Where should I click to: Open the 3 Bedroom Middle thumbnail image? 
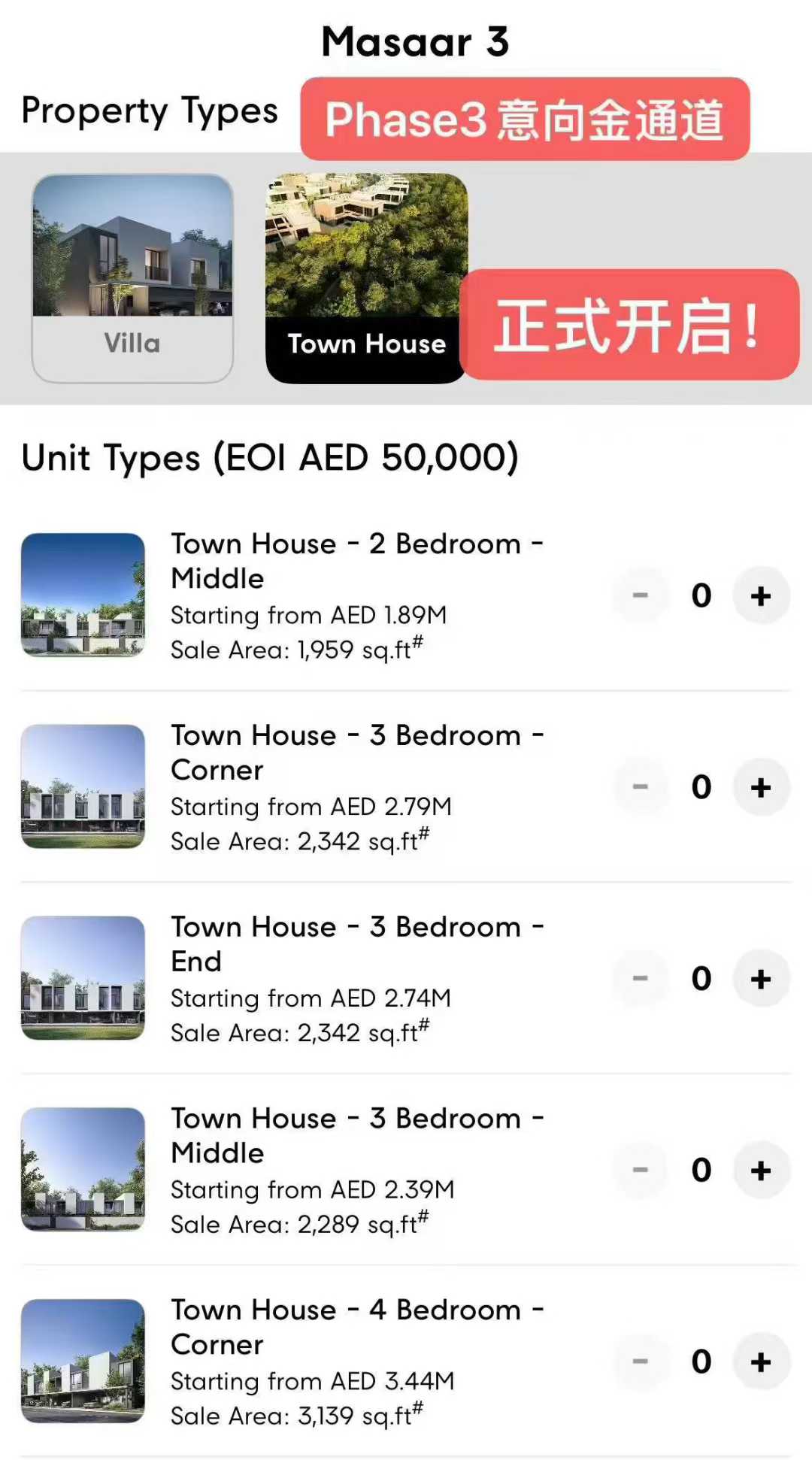[x=83, y=1169]
